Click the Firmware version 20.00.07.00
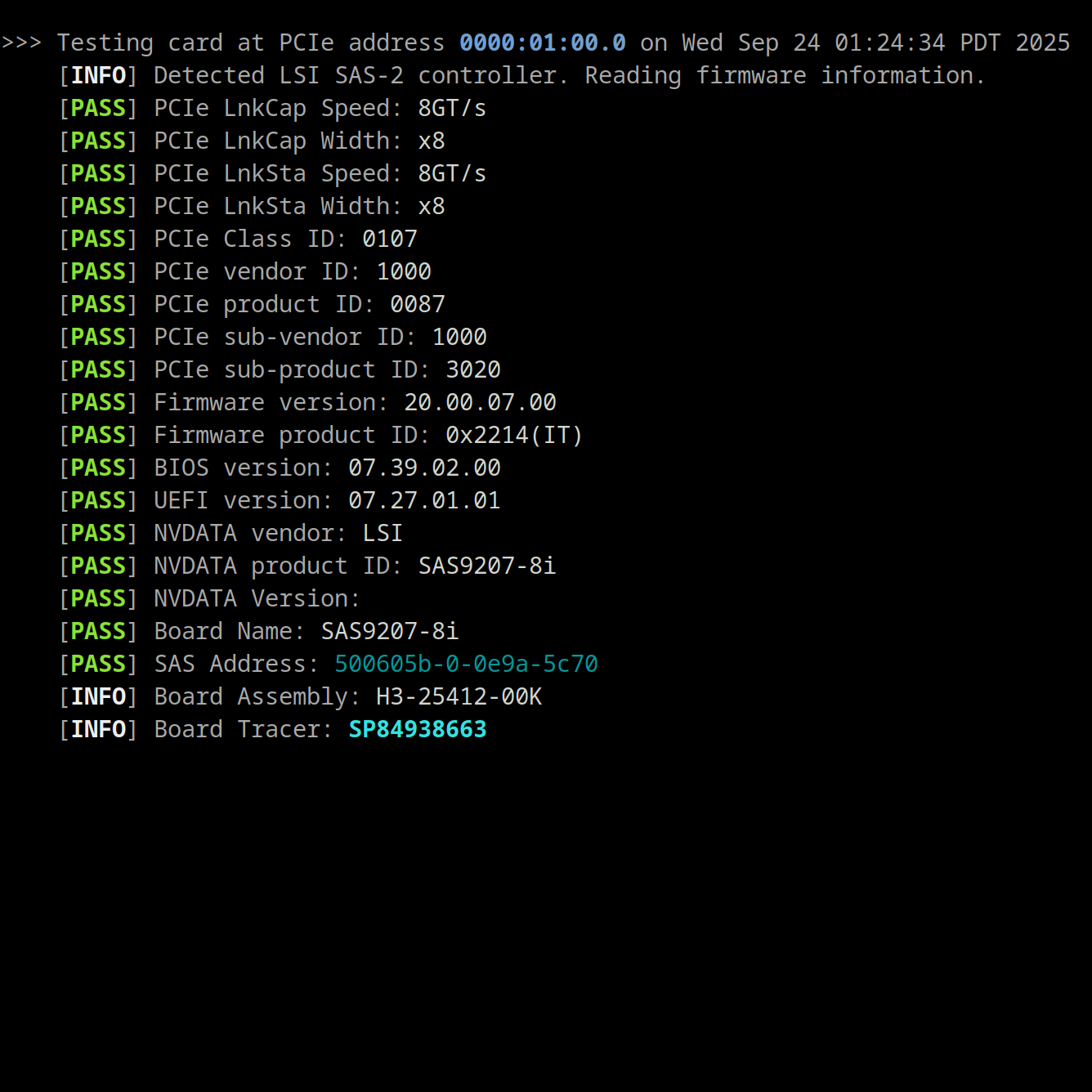The width and height of the screenshot is (1092, 1092). coord(481,402)
